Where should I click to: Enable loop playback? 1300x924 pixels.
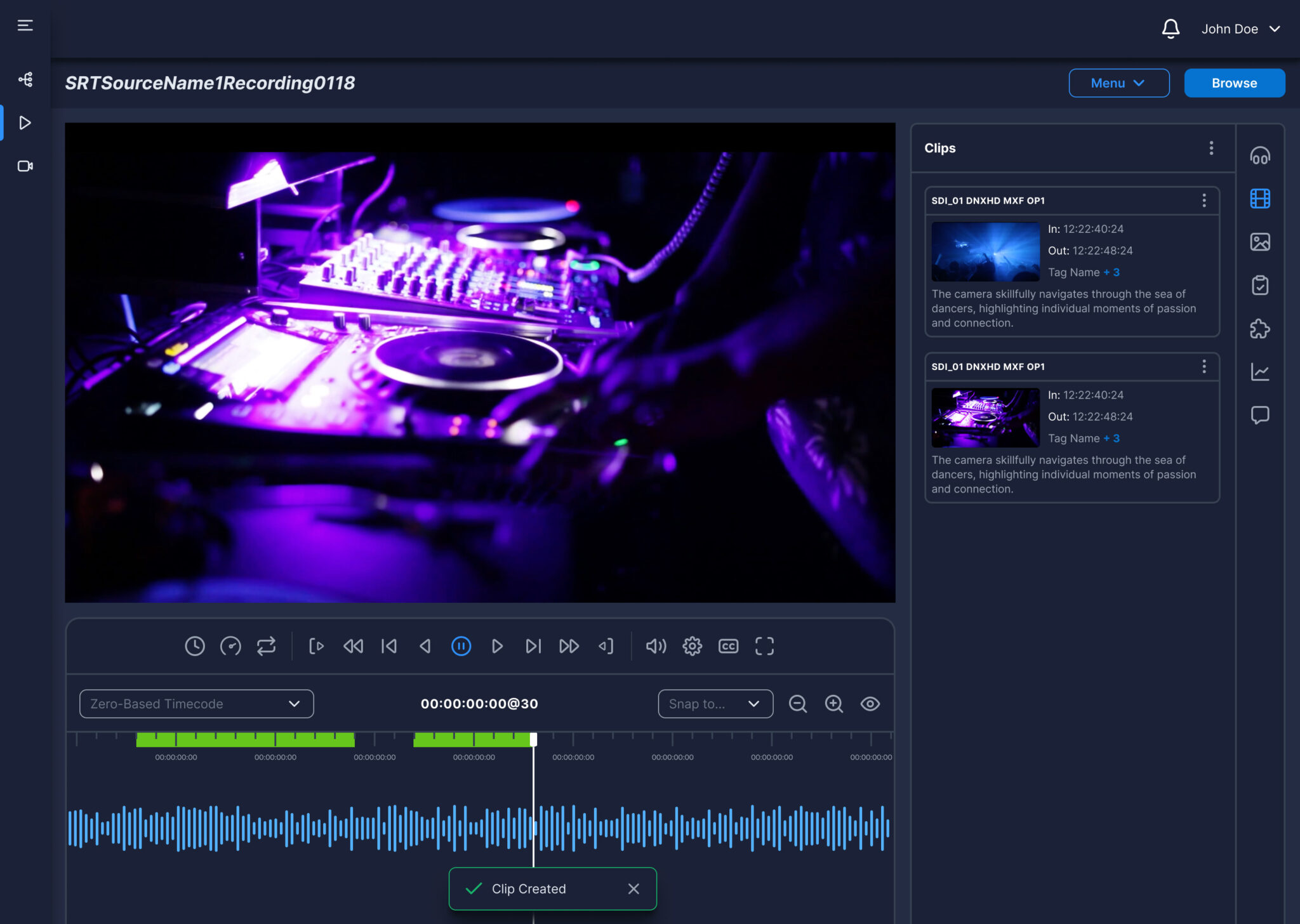[x=266, y=646]
